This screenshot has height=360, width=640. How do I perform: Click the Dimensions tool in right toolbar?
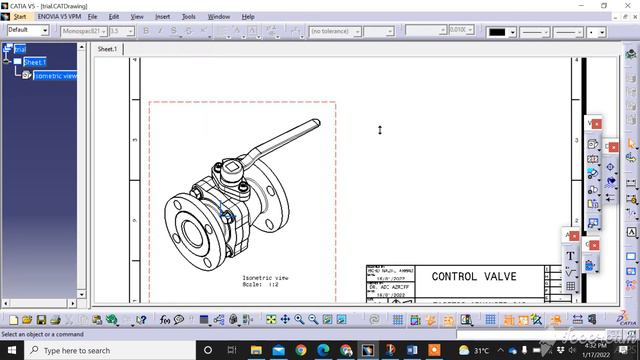tap(631, 183)
